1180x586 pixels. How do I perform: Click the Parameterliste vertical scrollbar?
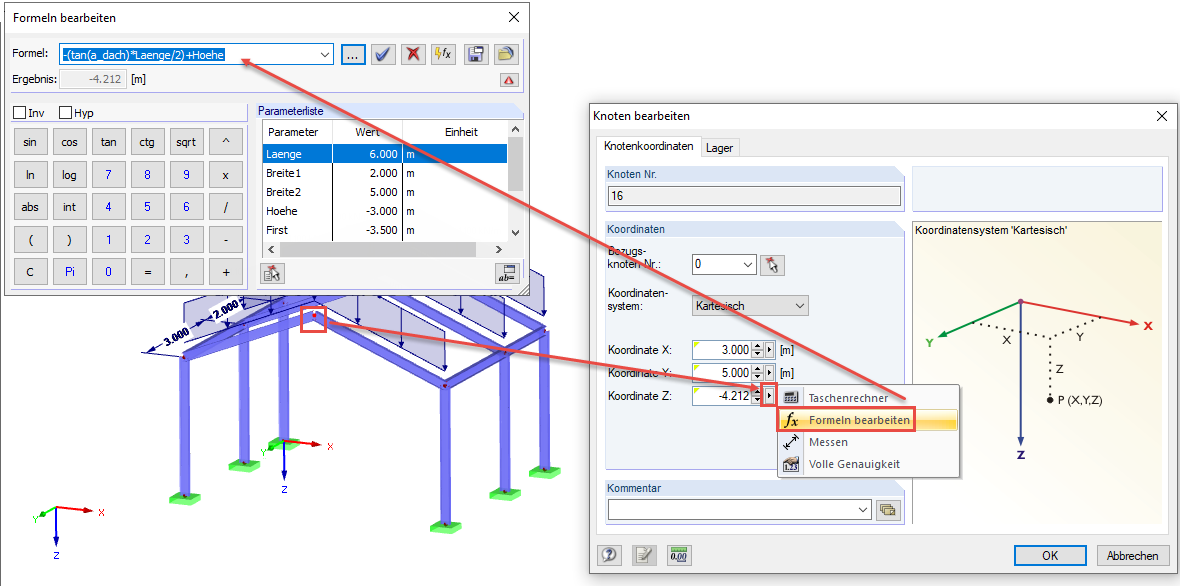coord(515,181)
